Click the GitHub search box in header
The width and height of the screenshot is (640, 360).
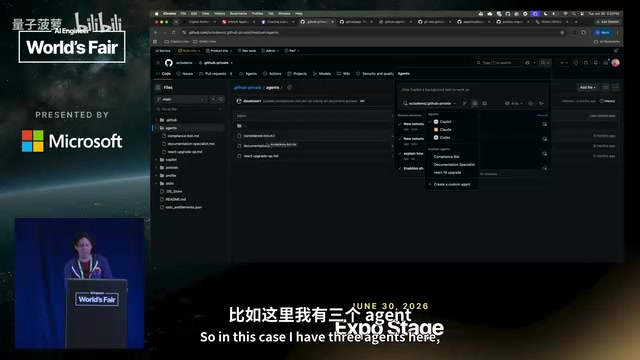click(x=498, y=63)
